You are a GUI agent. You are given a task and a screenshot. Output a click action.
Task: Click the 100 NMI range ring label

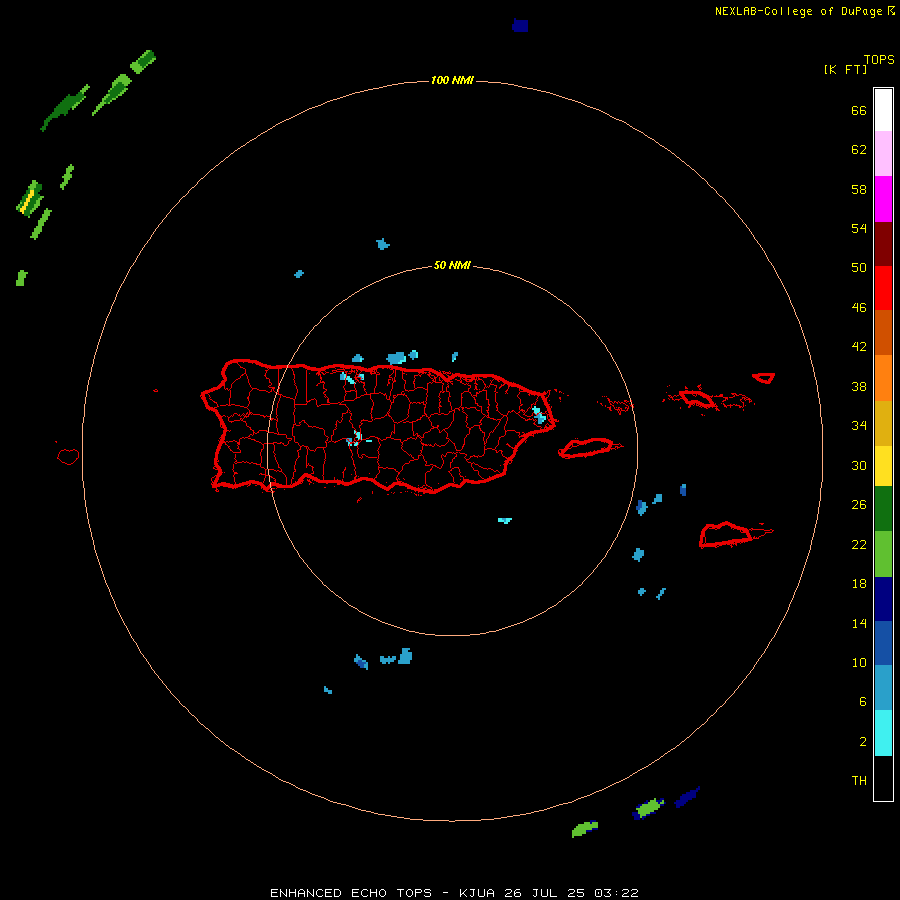pos(452,80)
